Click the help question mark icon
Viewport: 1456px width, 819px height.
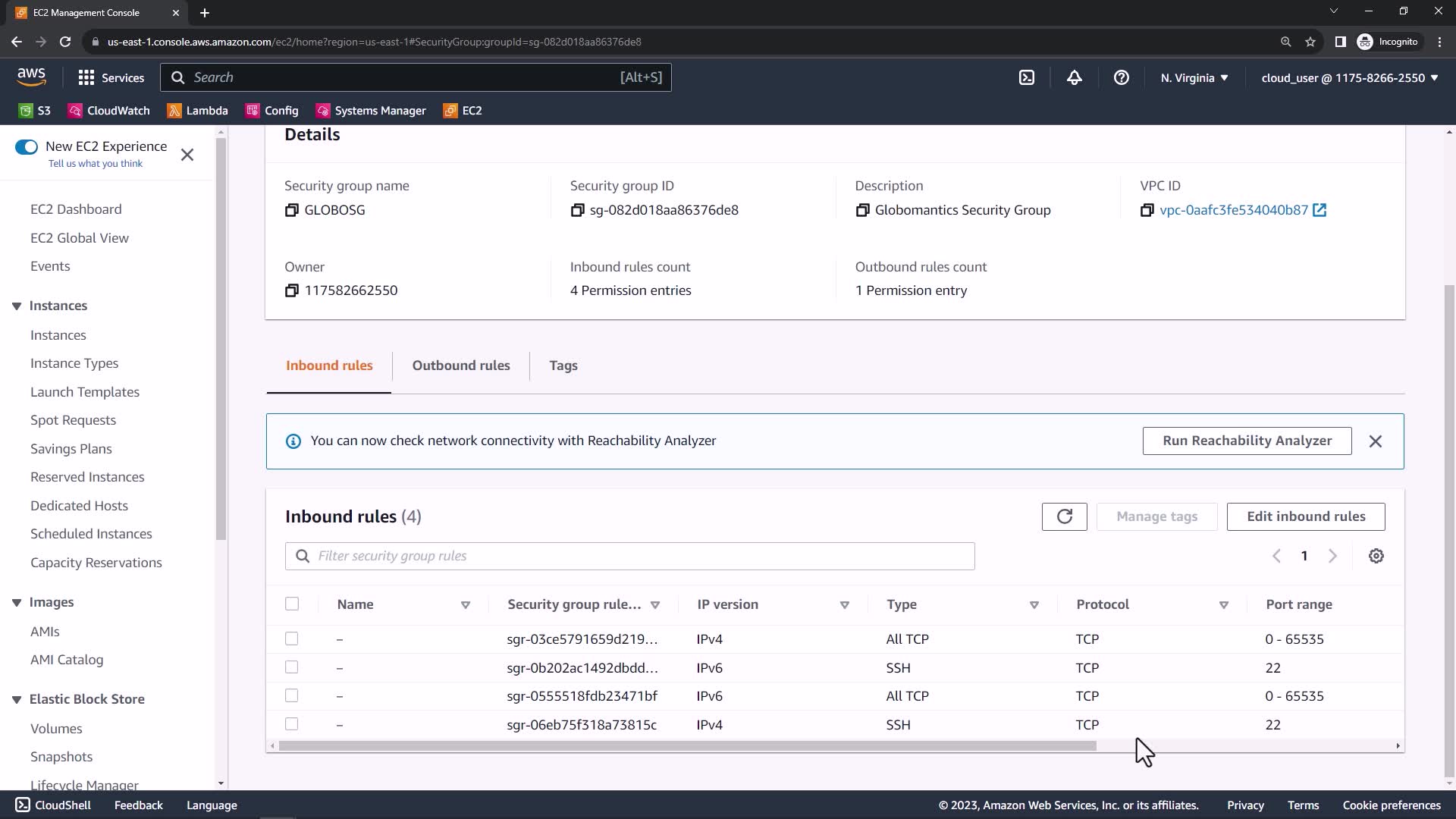1121,77
